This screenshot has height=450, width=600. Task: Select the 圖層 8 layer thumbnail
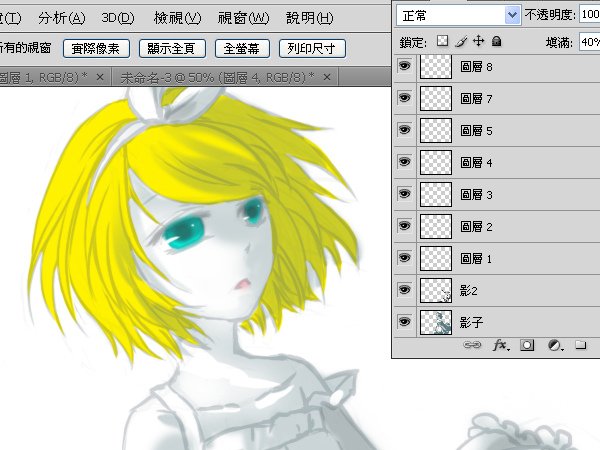[436, 67]
